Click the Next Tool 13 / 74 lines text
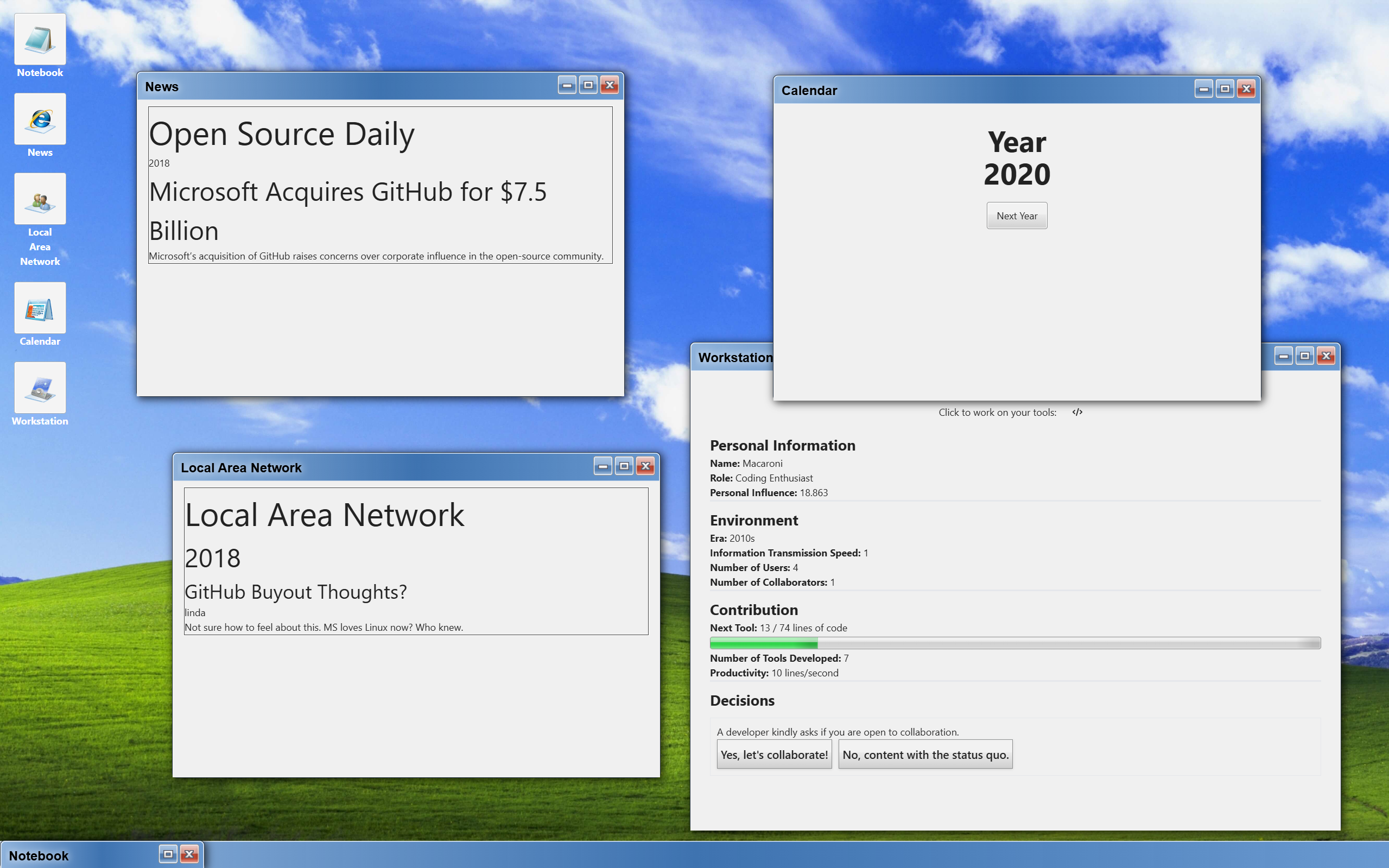 pyautogui.click(x=778, y=628)
